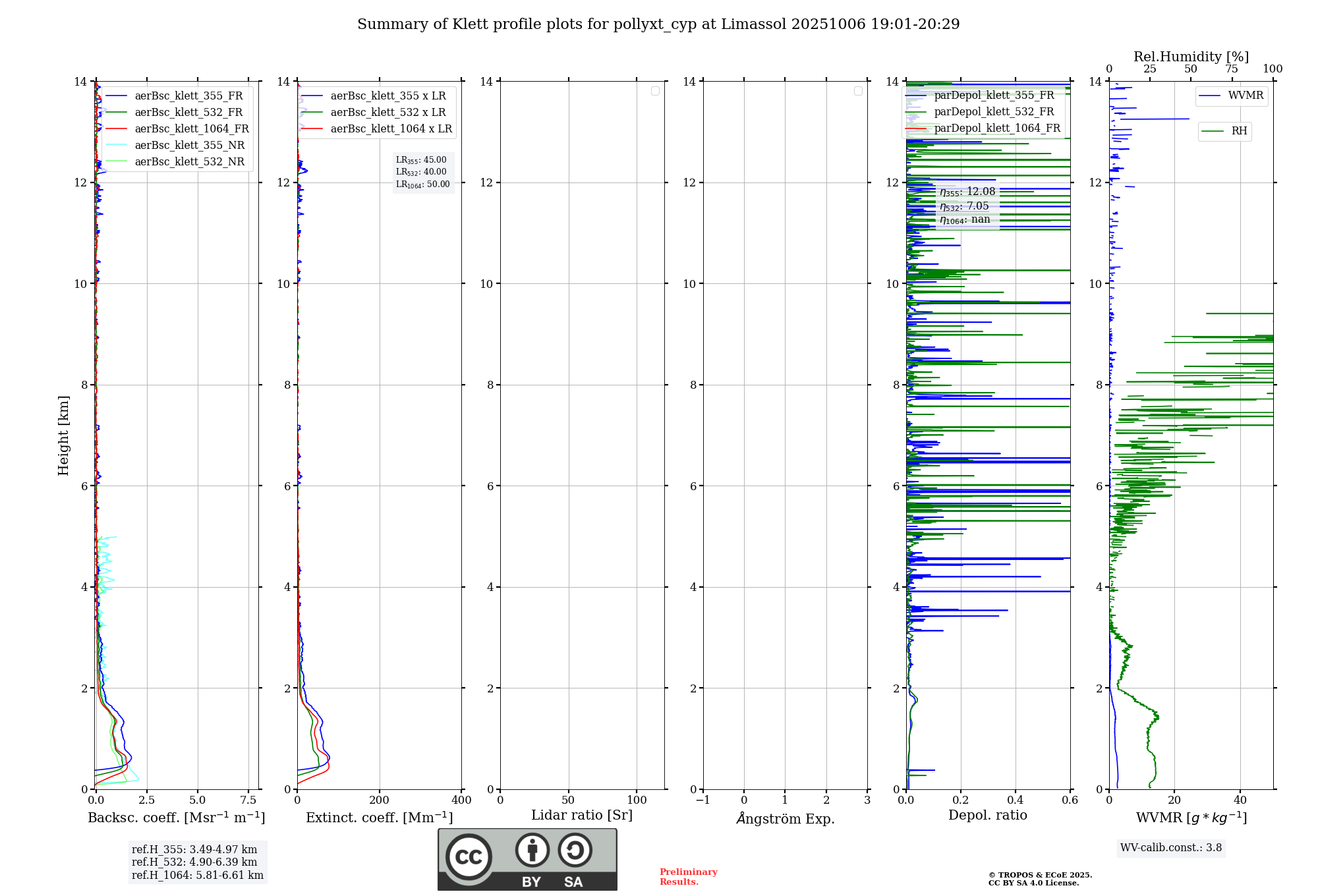1318x896 pixels.
Task: Click the BY attribution person icon
Action: 532,850
